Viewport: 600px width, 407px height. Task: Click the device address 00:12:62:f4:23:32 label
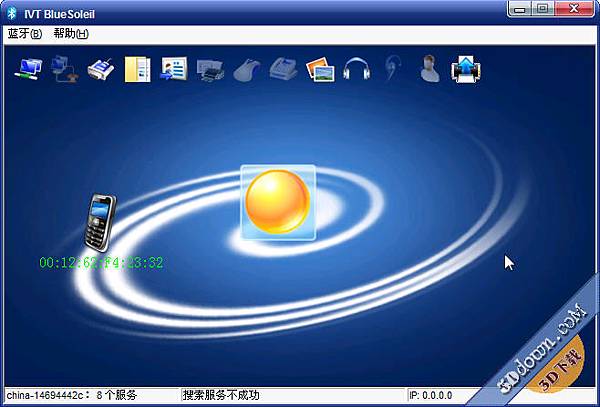tap(101, 262)
